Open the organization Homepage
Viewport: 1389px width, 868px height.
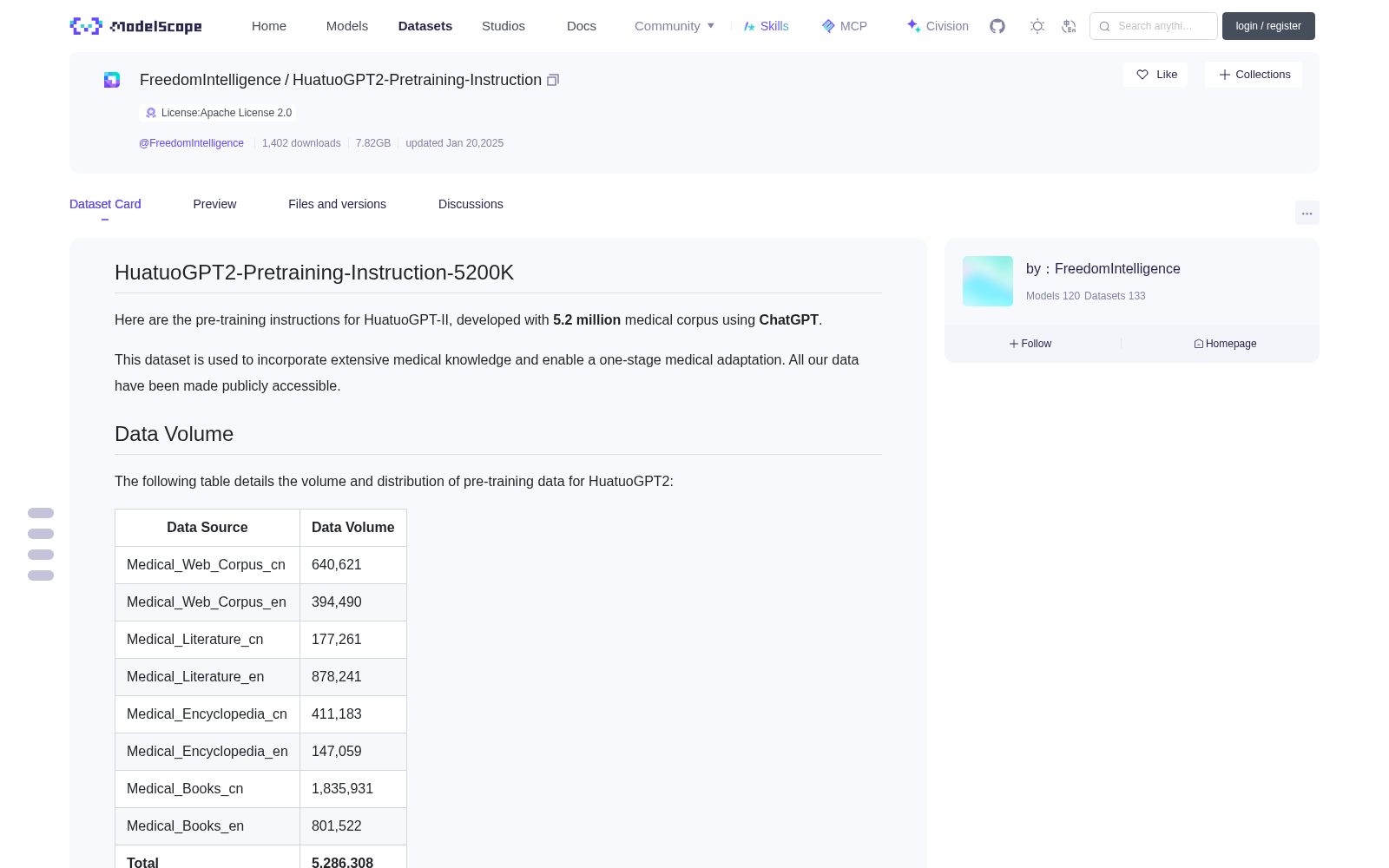(x=1225, y=344)
